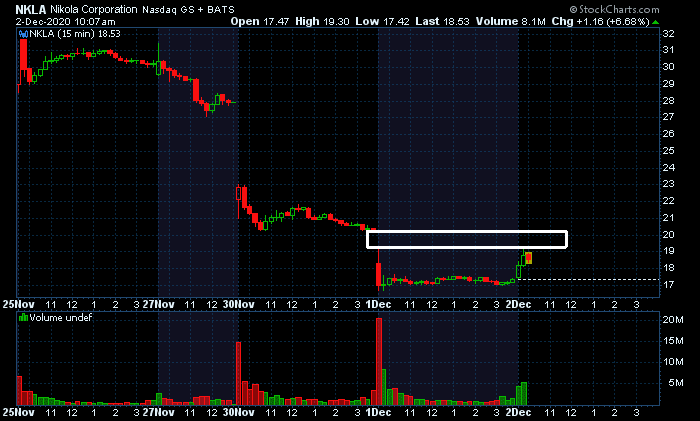Click the 19 price axis label
Viewport: 700px width, 421px height.
pos(668,251)
